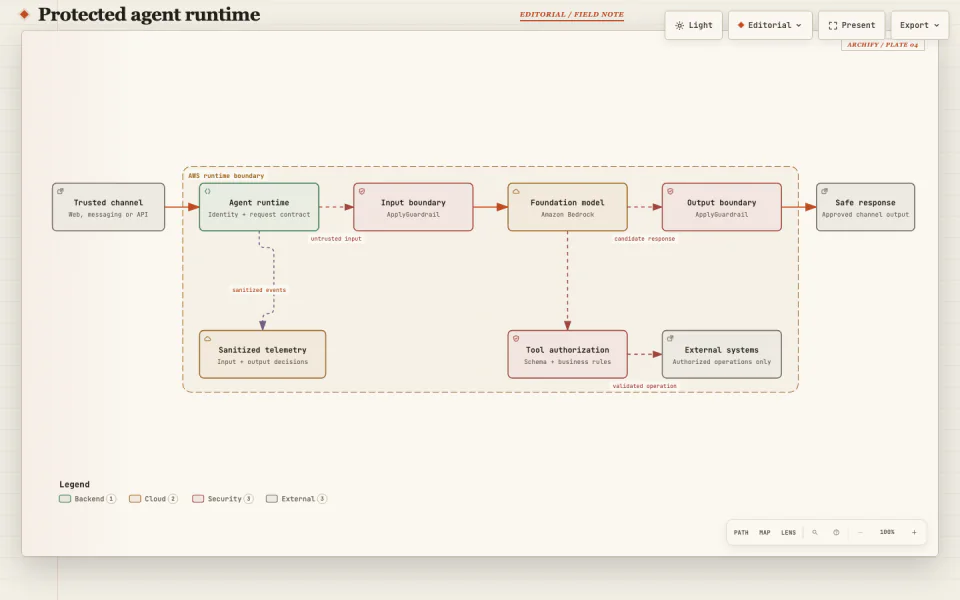Click 'Input + output decisions' subtitle

(x=263, y=362)
